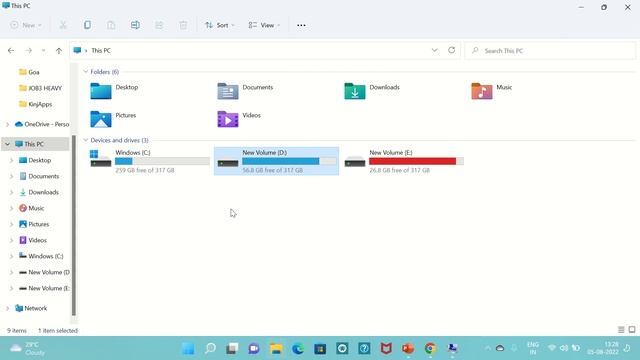The height and width of the screenshot is (360, 640).
Task: Click the Paste toolbar icon
Action: [111, 25]
